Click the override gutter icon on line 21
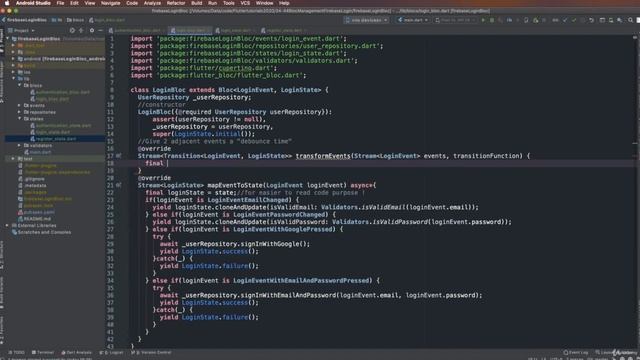 click(119, 185)
